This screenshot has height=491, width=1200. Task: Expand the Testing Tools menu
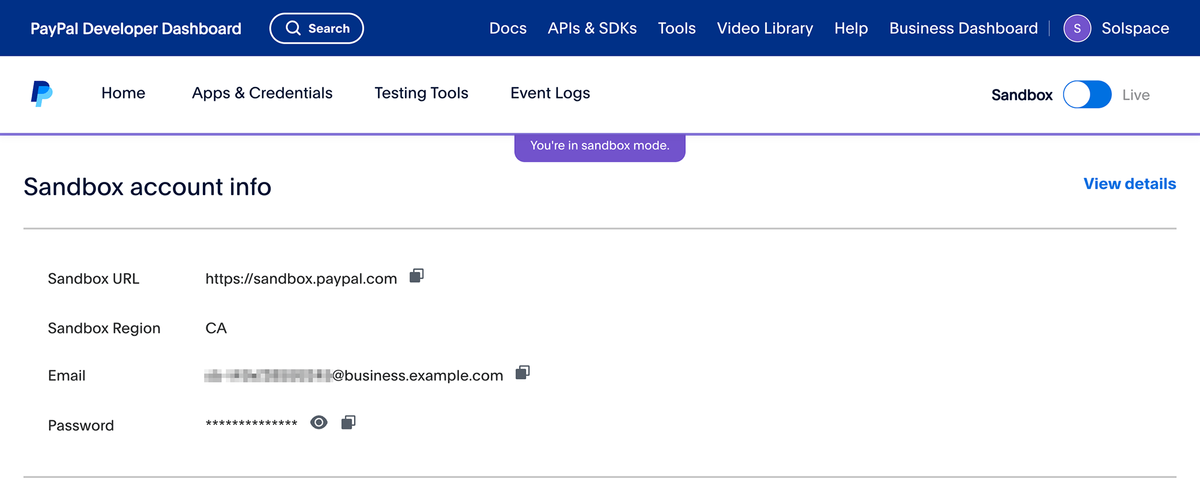point(421,93)
